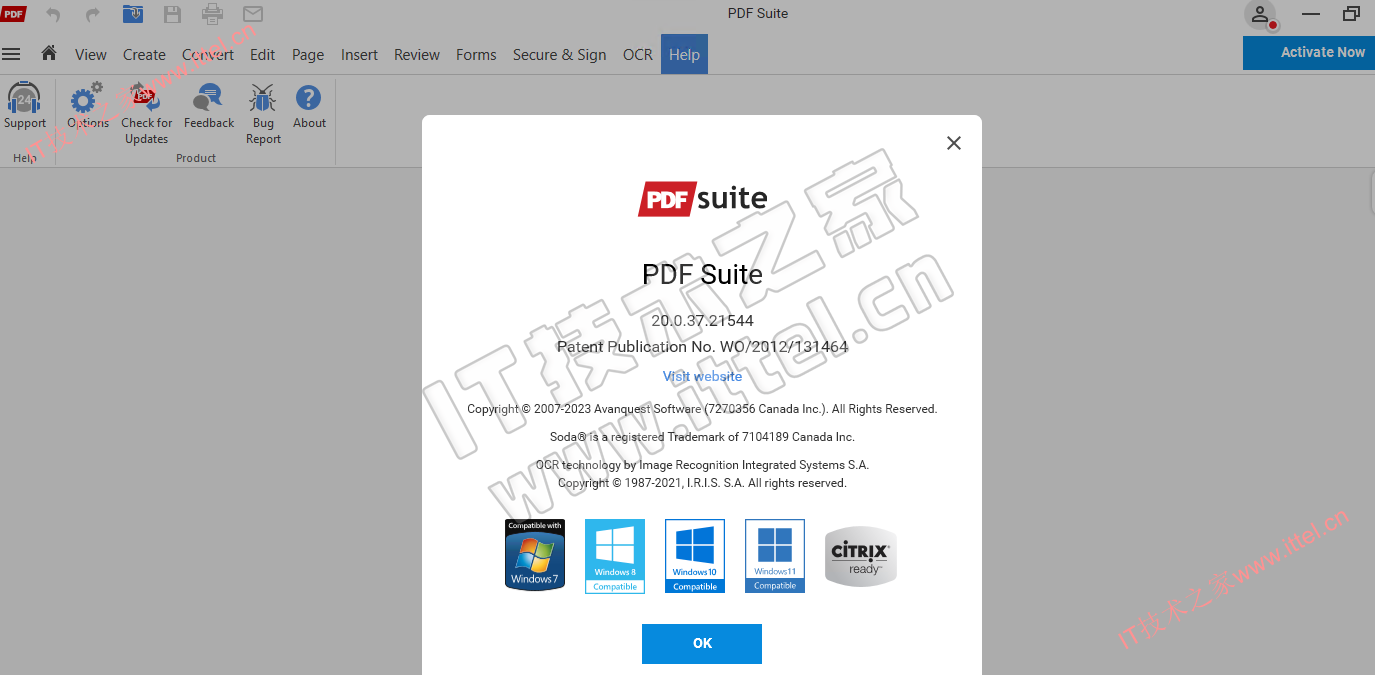The image size is (1375, 675).
Task: Click the undo arrow icon
Action: [53, 14]
